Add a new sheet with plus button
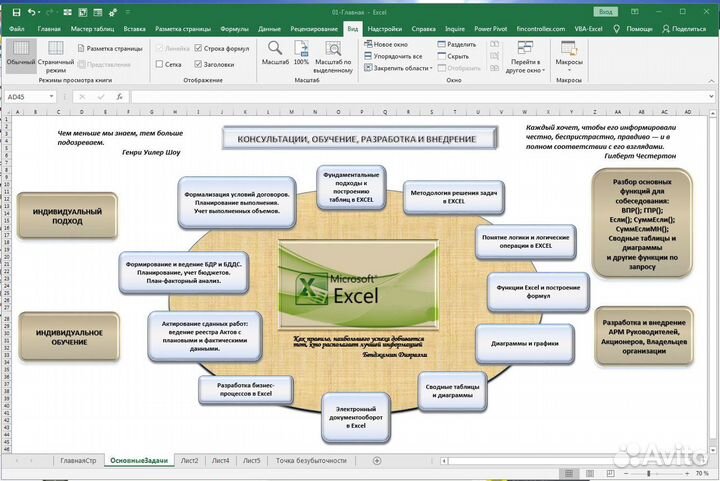The image size is (720, 481). [377, 460]
